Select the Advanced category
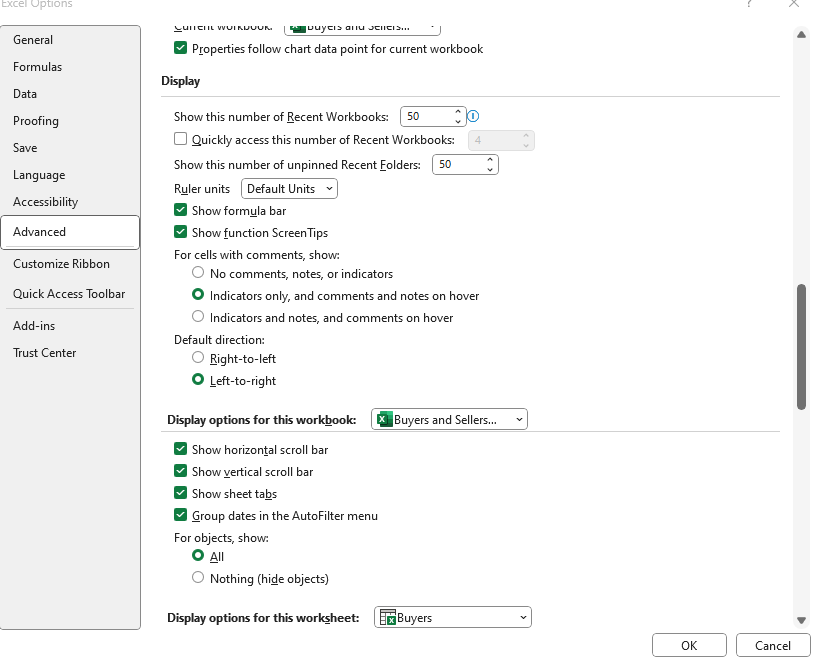The width and height of the screenshot is (813, 660). (70, 232)
